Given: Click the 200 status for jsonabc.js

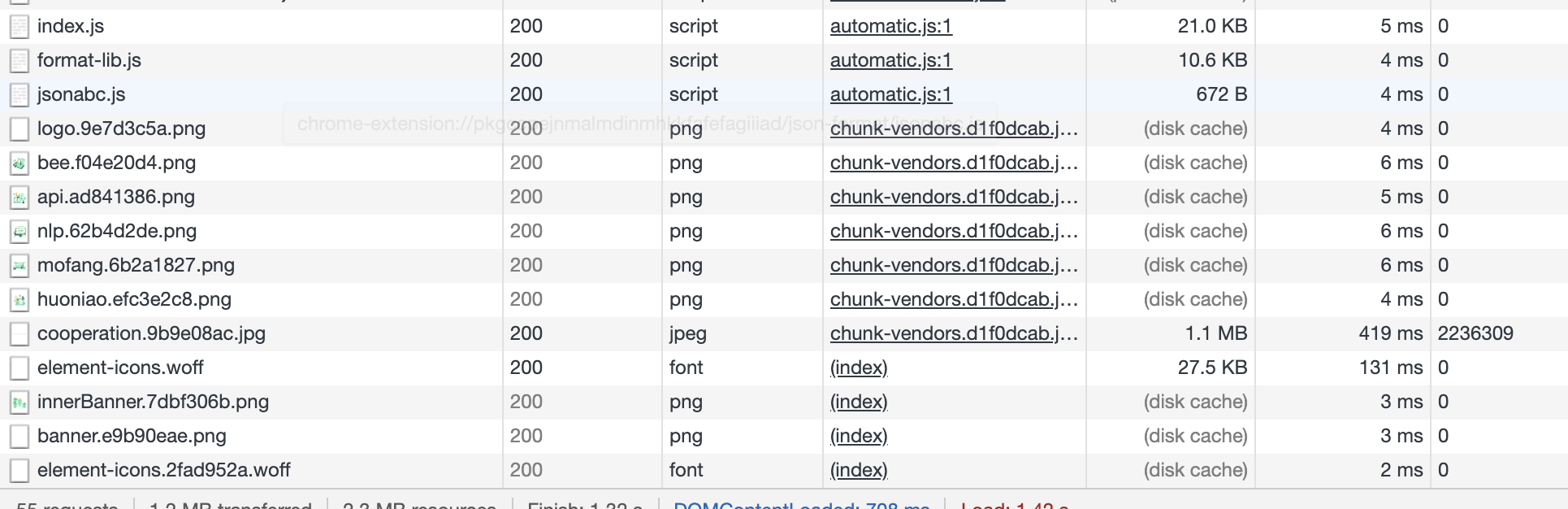Looking at the screenshot, I should 526,94.
